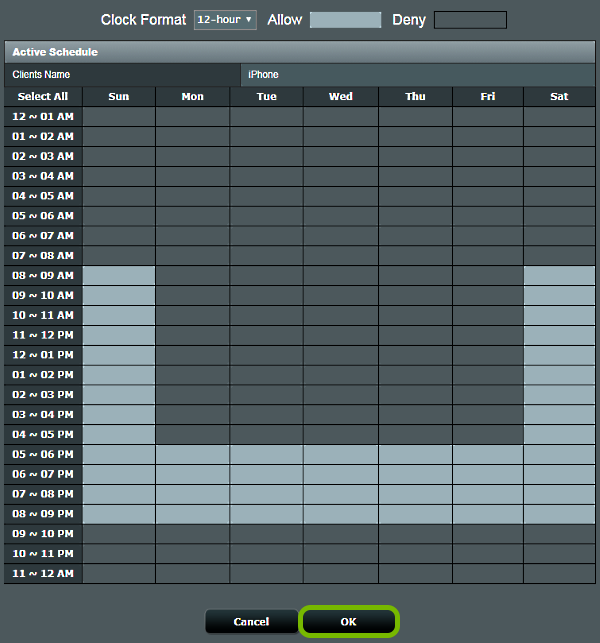Select the 04 ~ 05 PM row label
This screenshot has width=600, height=643.
[43, 435]
